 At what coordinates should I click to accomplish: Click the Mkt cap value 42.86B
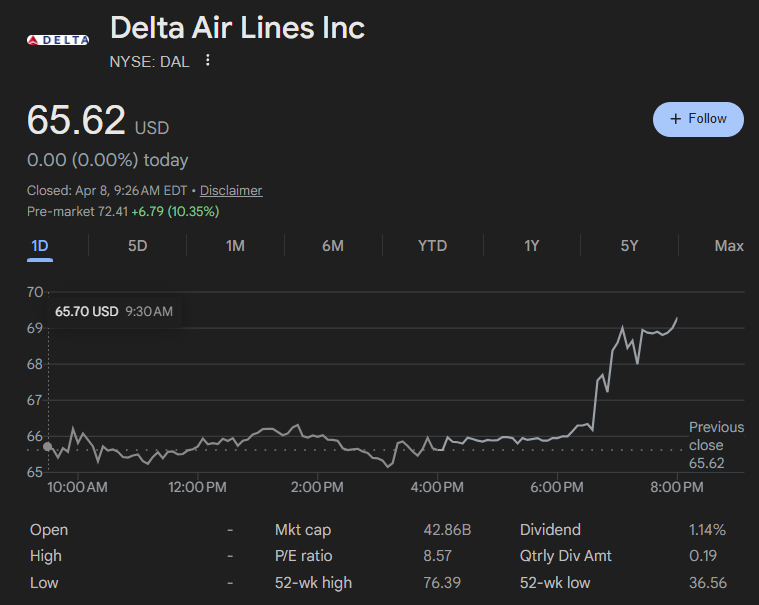tap(447, 530)
